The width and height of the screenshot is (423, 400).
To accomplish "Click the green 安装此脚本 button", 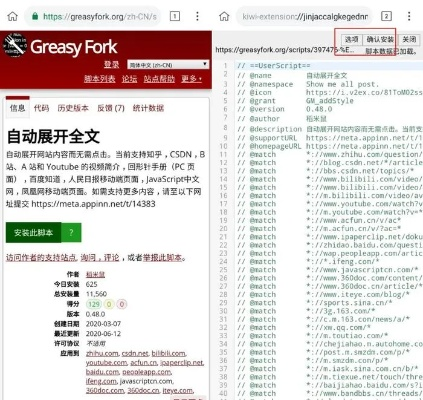I will [33, 232].
